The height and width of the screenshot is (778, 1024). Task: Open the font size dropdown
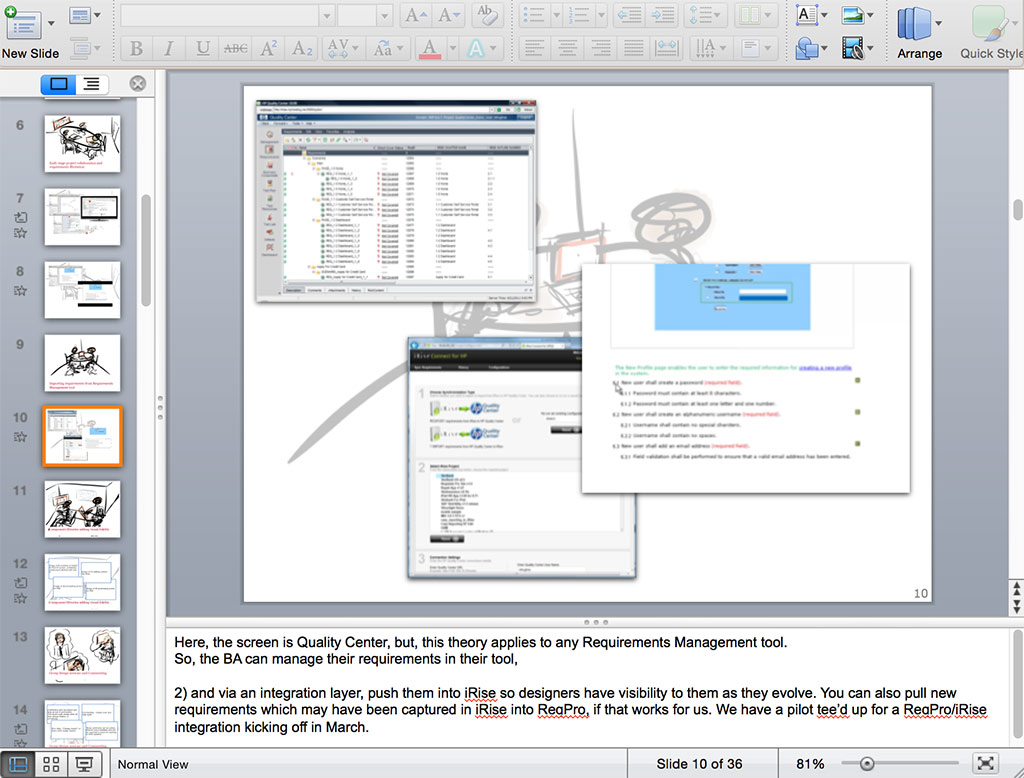point(384,16)
